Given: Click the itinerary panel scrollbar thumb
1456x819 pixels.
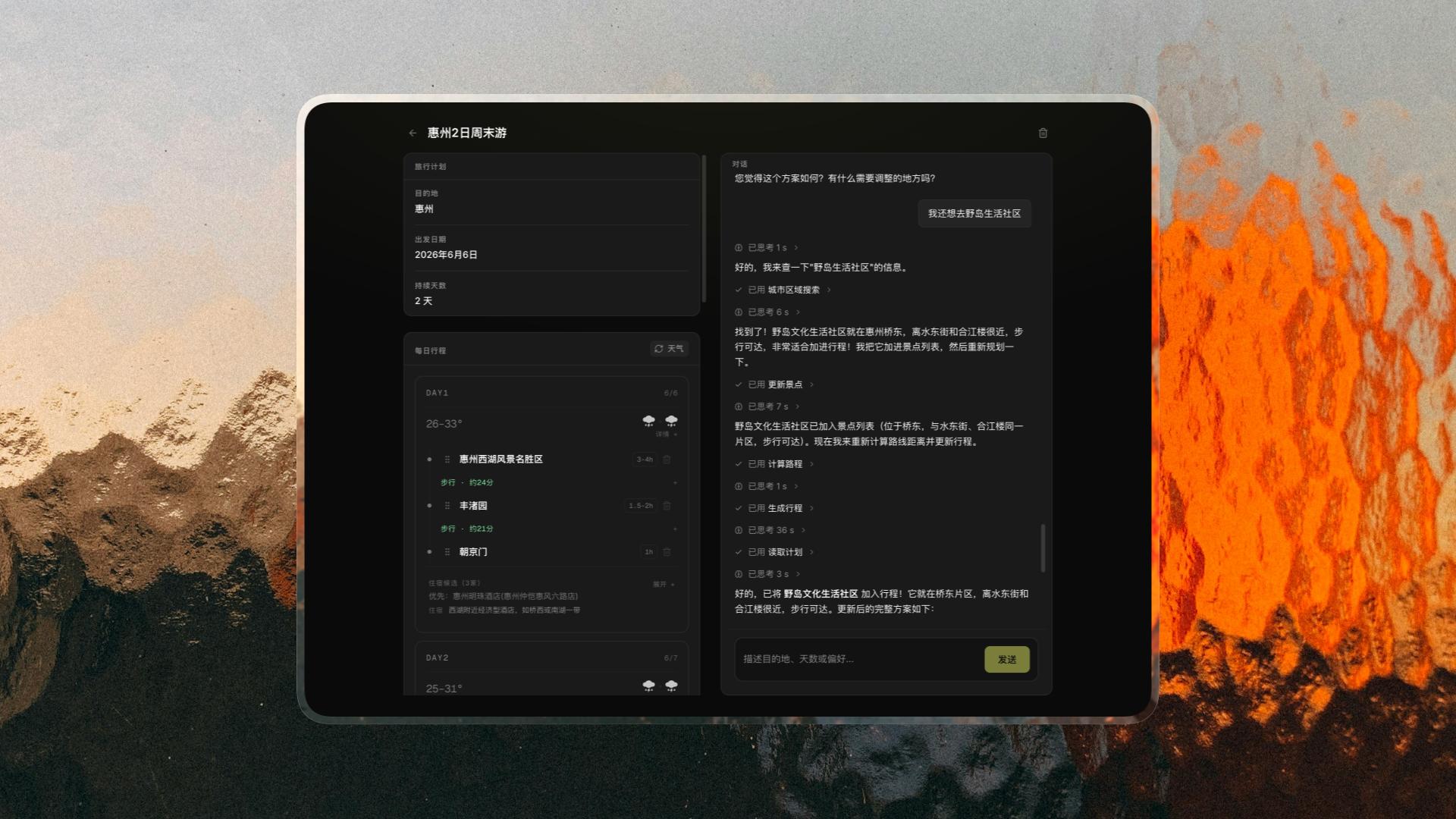Looking at the screenshot, I should [704, 228].
